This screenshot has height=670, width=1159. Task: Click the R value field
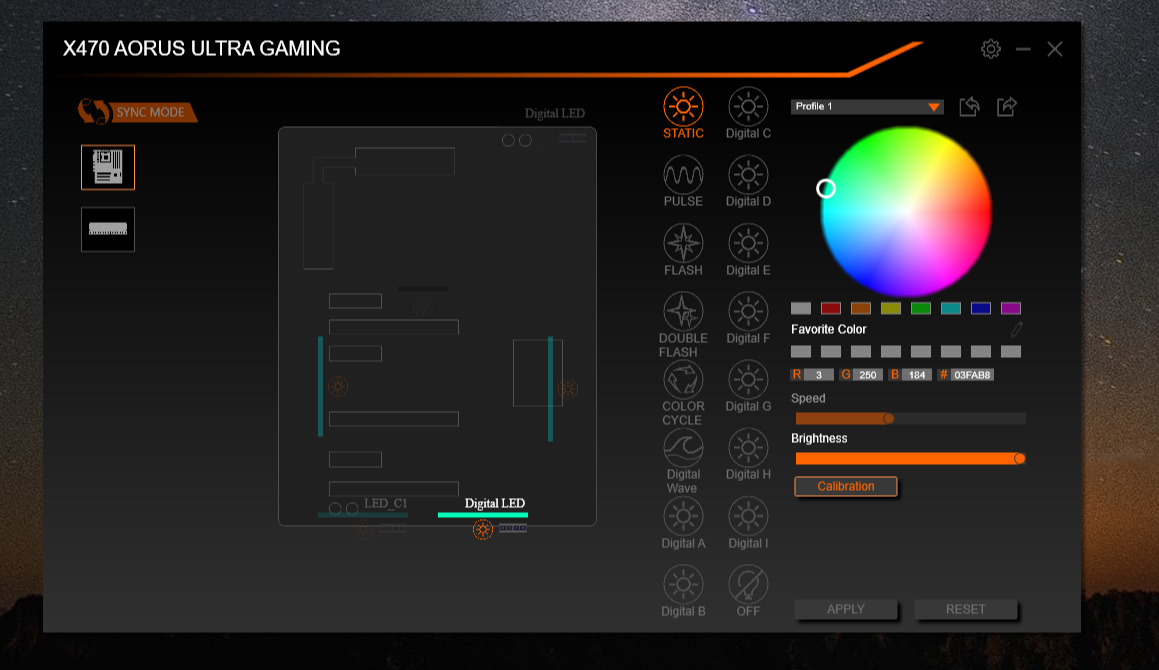click(819, 375)
